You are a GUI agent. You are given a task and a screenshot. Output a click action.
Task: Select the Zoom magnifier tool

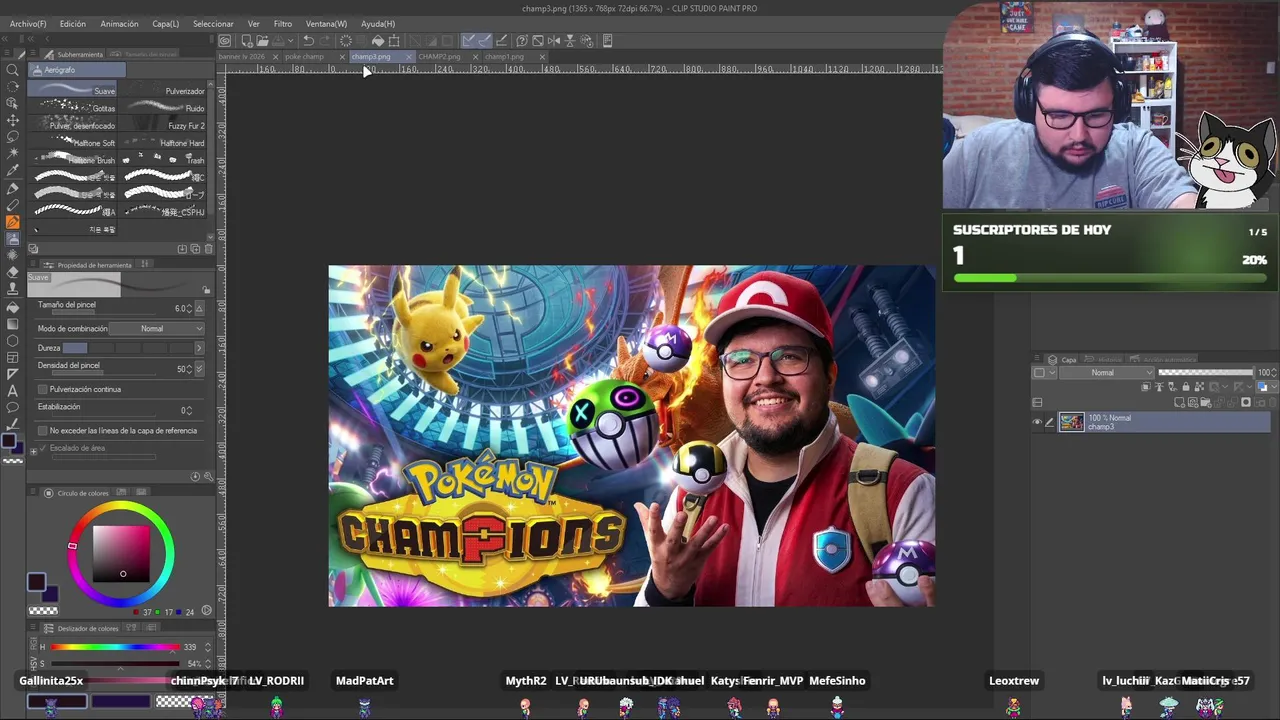13,70
